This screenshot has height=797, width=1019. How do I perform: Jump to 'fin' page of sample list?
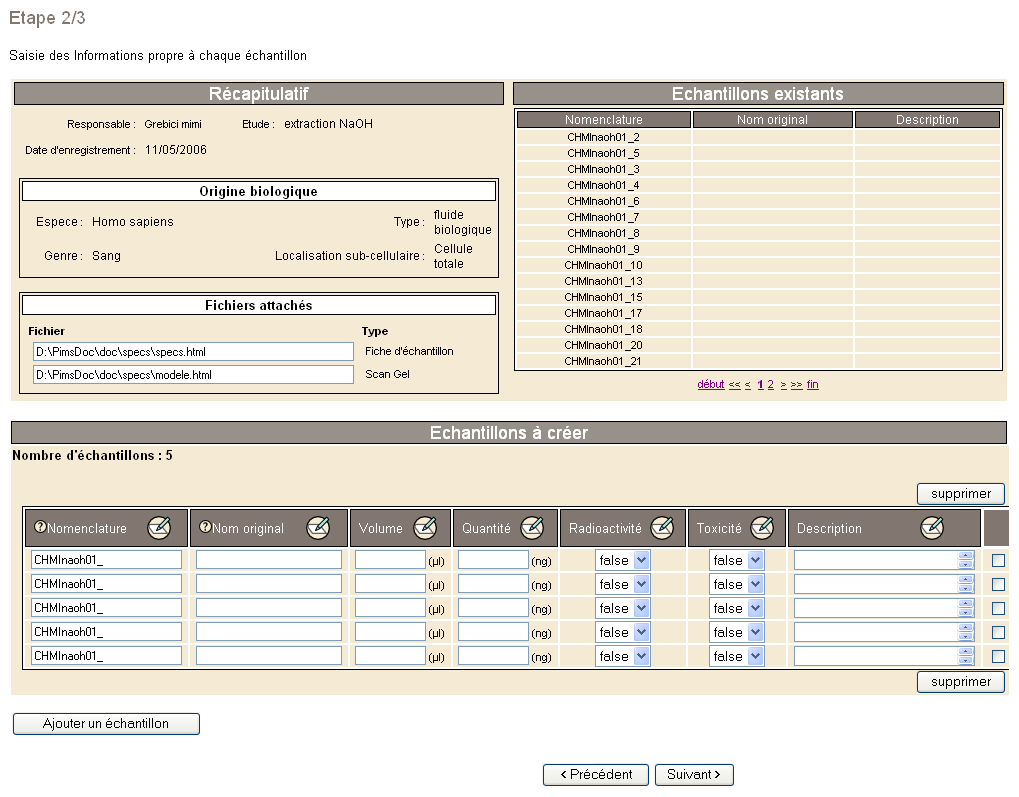812,384
